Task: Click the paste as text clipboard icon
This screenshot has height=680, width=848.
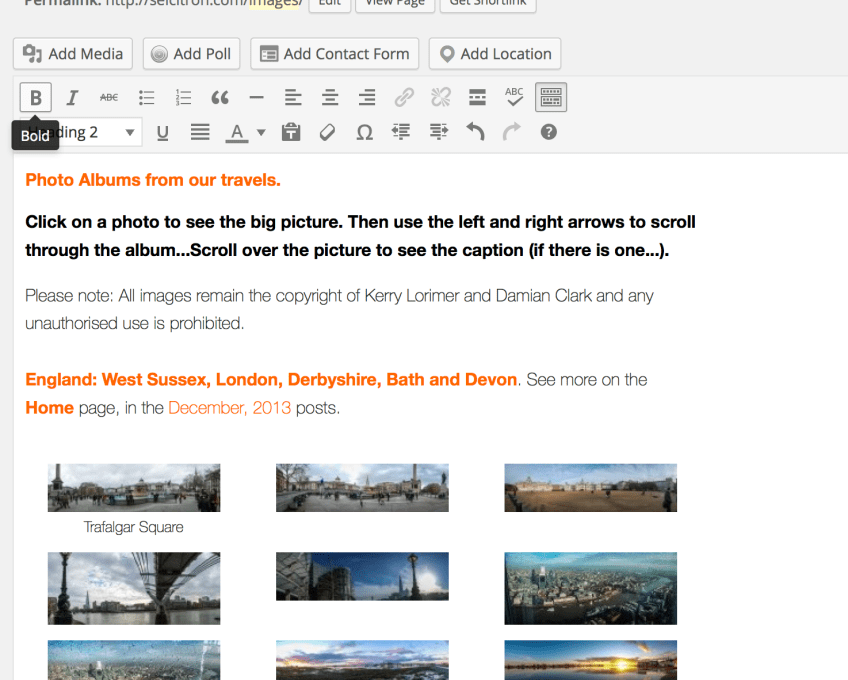Action: [x=291, y=132]
